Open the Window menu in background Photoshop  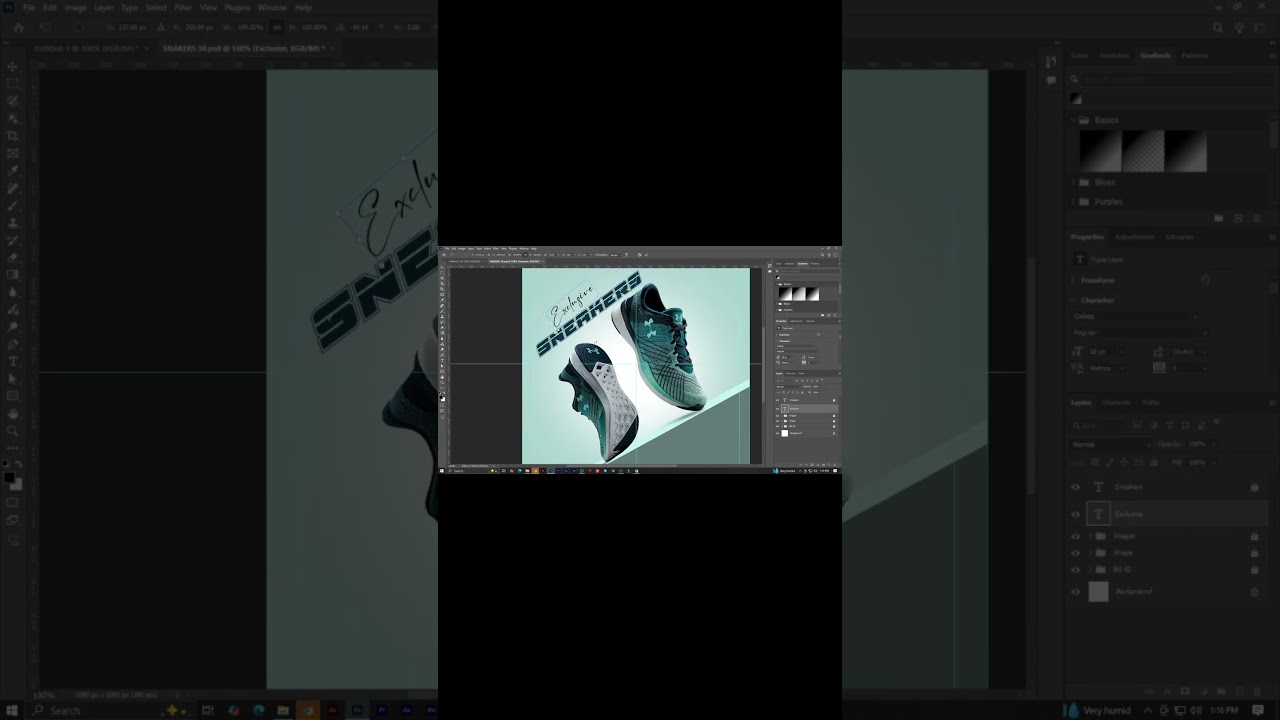272,7
